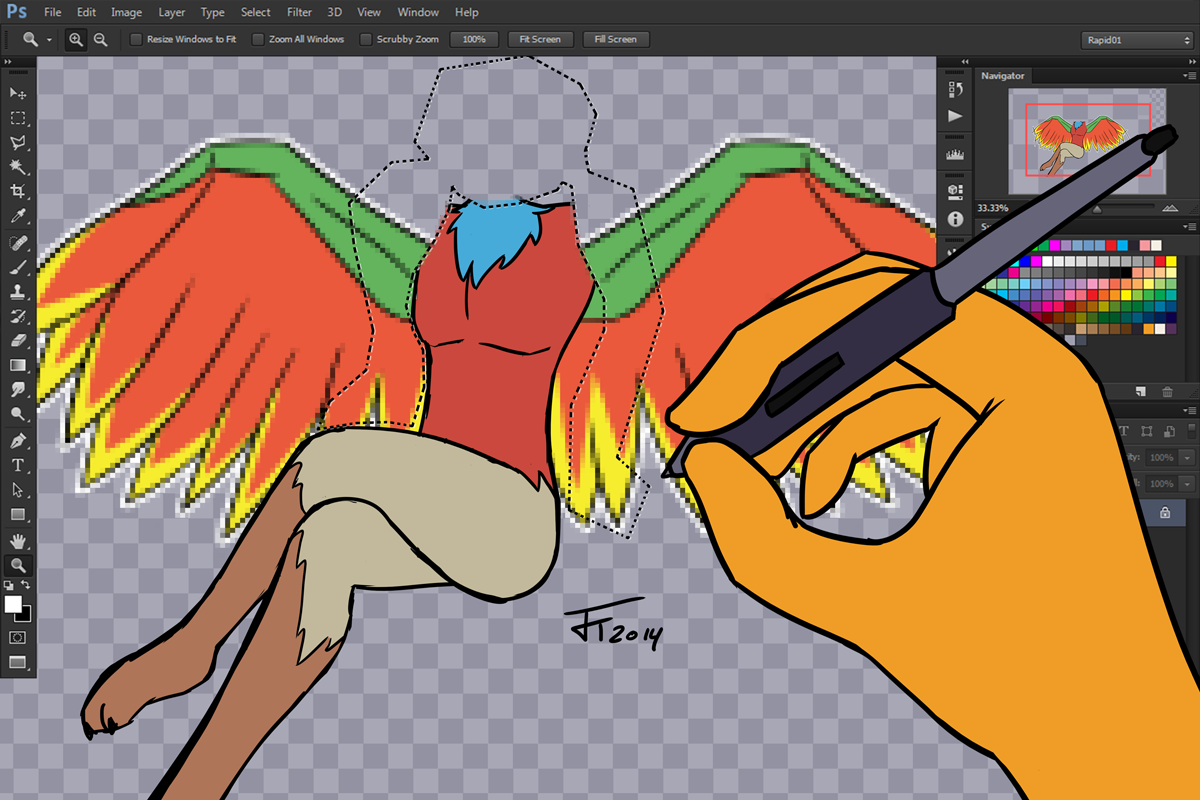Select the Pen tool
Viewport: 1200px width, 800px height.
(x=18, y=441)
